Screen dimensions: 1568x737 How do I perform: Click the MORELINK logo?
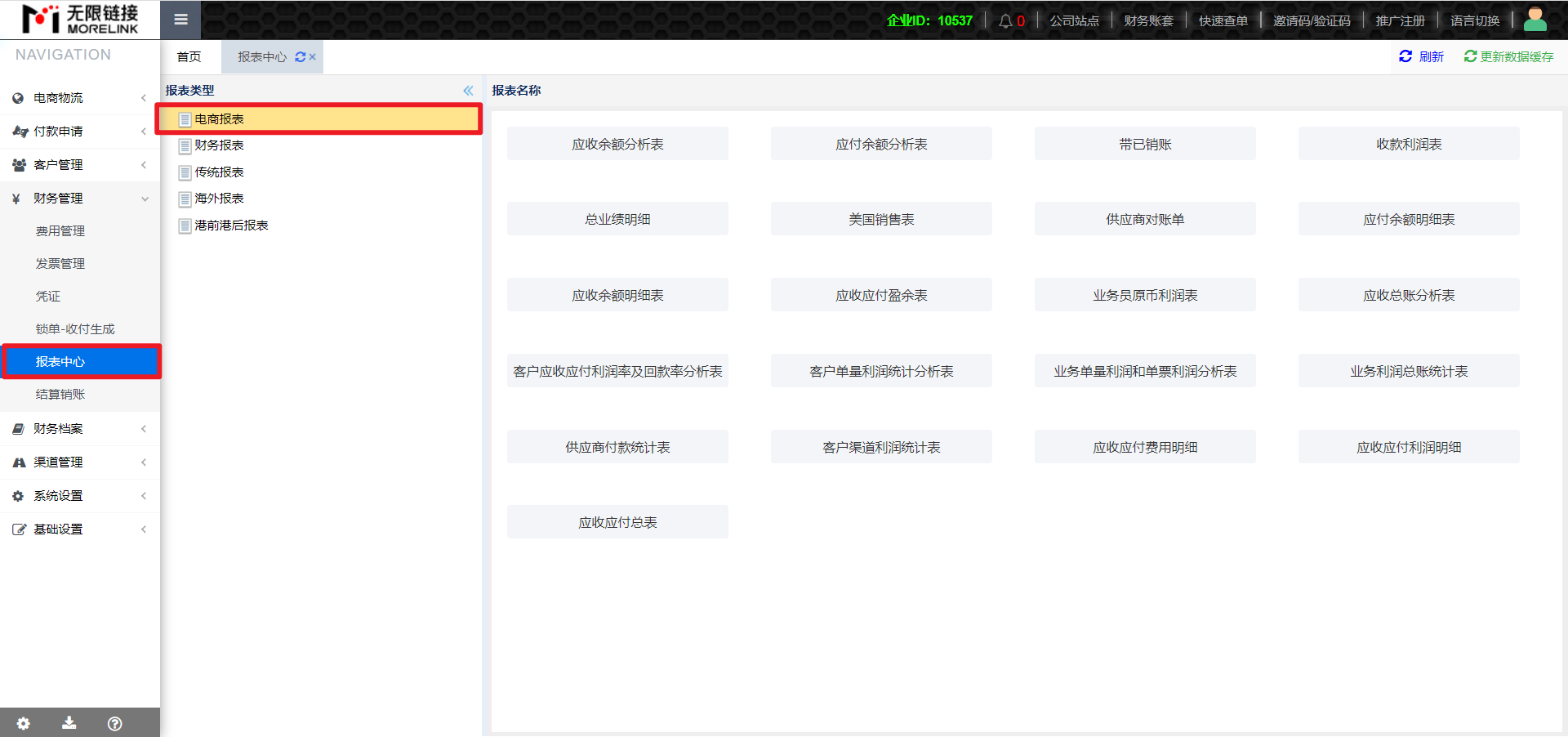pos(80,20)
